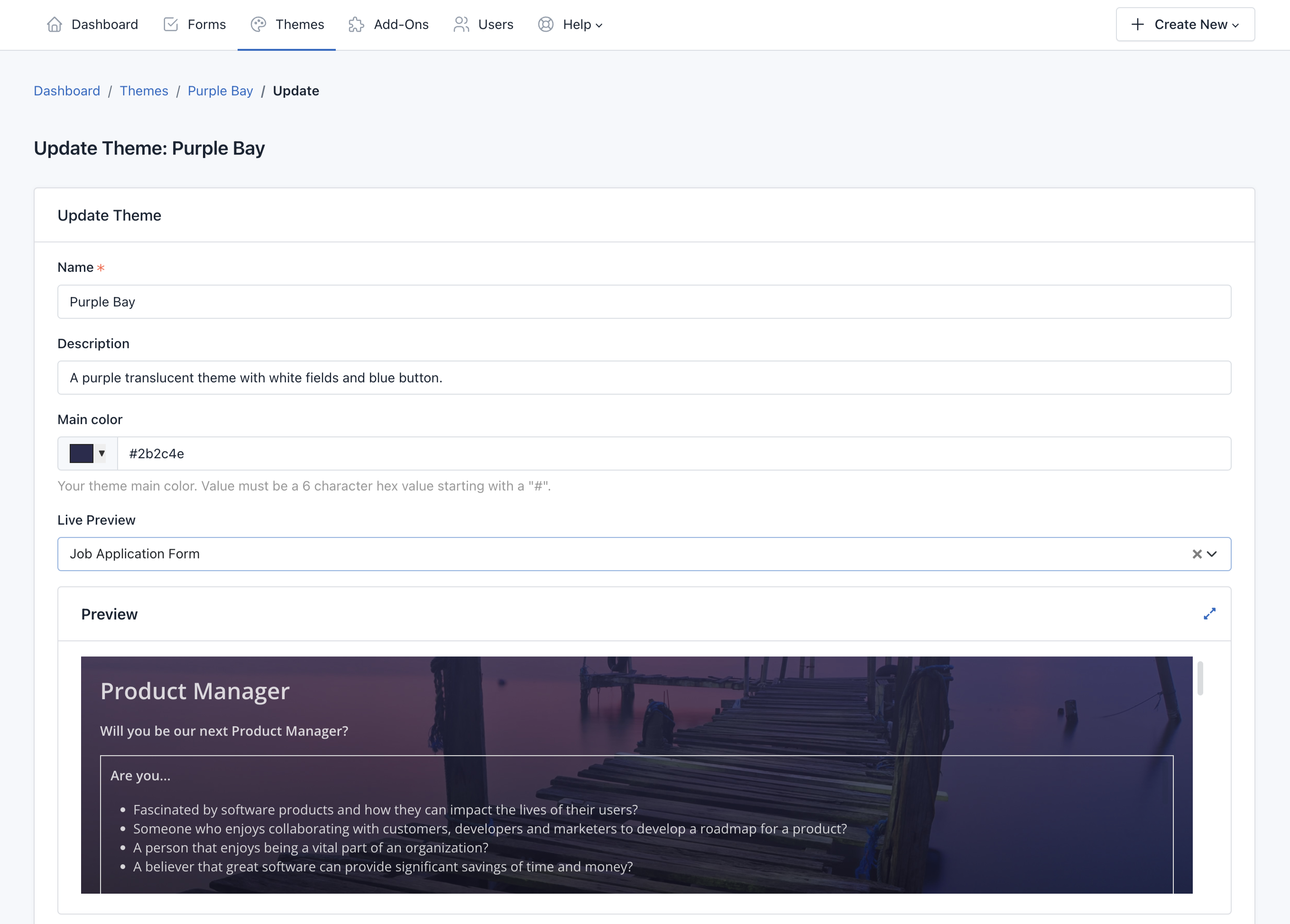Click the Themes palette icon
1290x924 pixels.
[x=258, y=25]
